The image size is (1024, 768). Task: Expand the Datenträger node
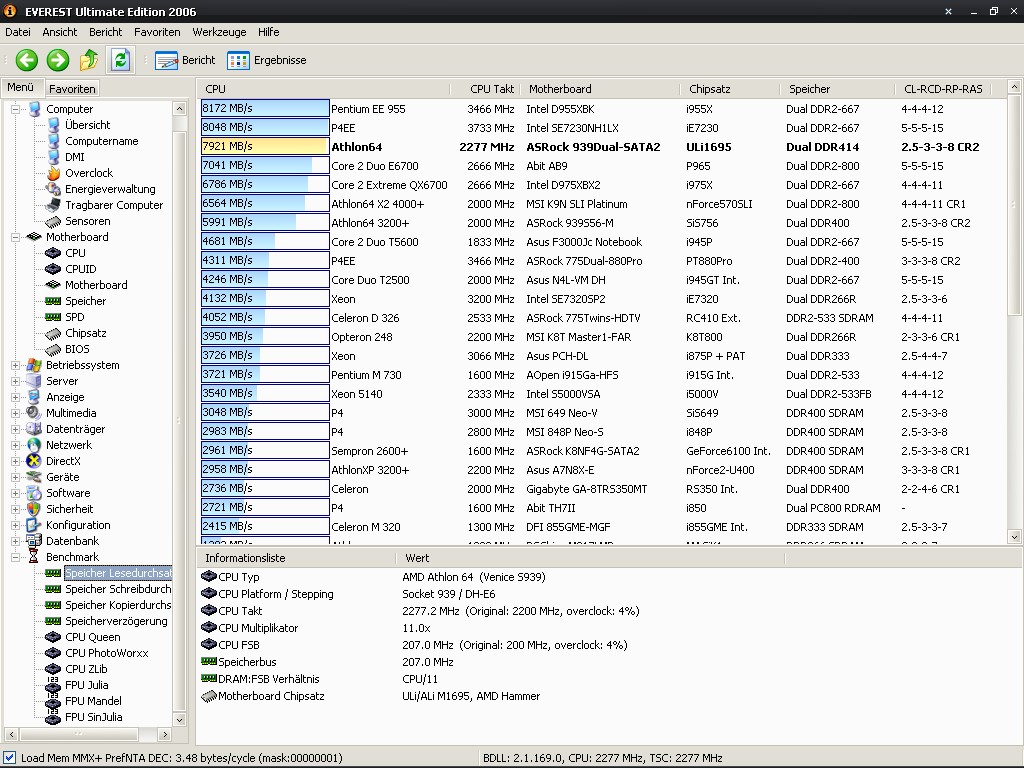pos(15,429)
